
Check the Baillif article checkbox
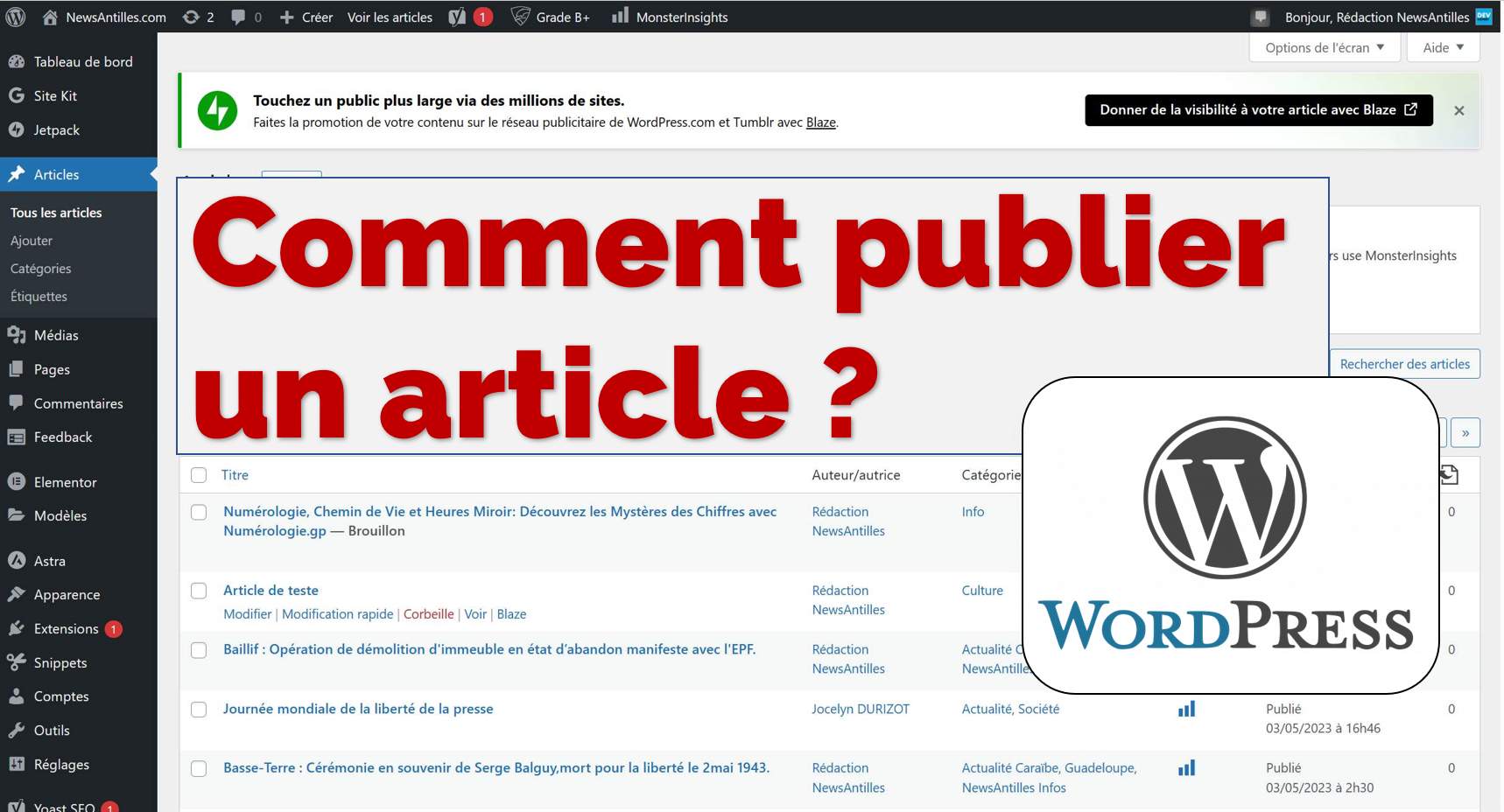[199, 650]
